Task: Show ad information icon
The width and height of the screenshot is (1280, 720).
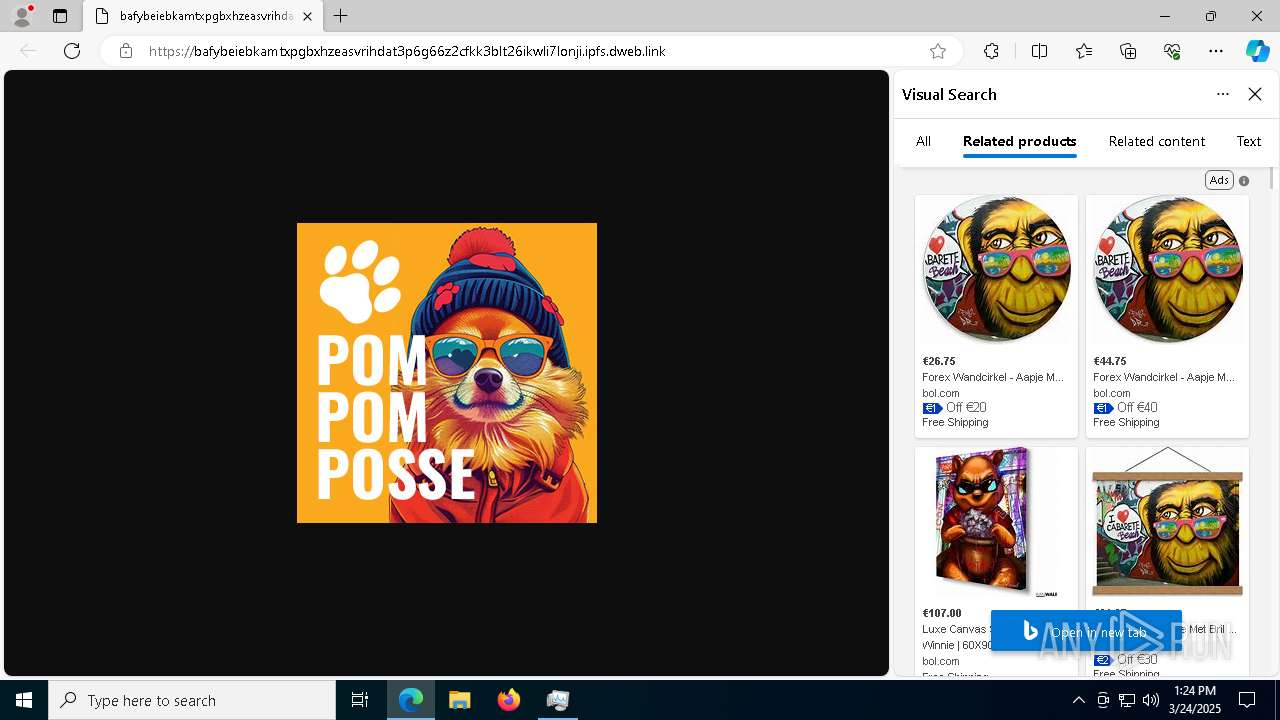Action: pyautogui.click(x=1244, y=181)
